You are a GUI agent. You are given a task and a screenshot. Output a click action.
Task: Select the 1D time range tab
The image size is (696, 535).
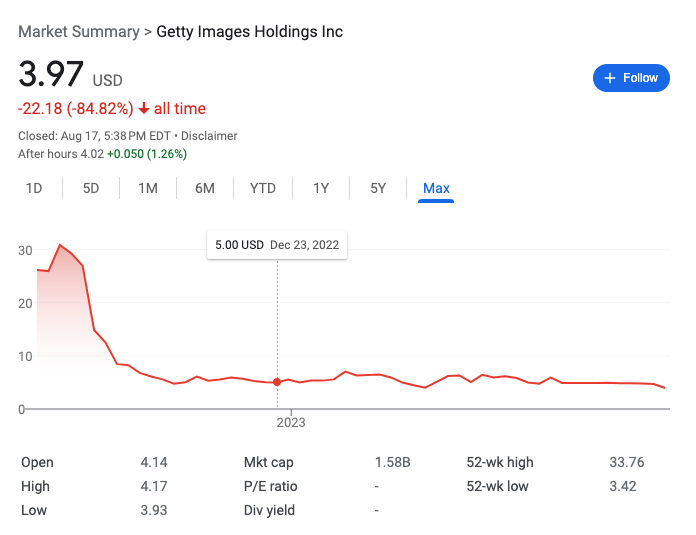tap(34, 188)
